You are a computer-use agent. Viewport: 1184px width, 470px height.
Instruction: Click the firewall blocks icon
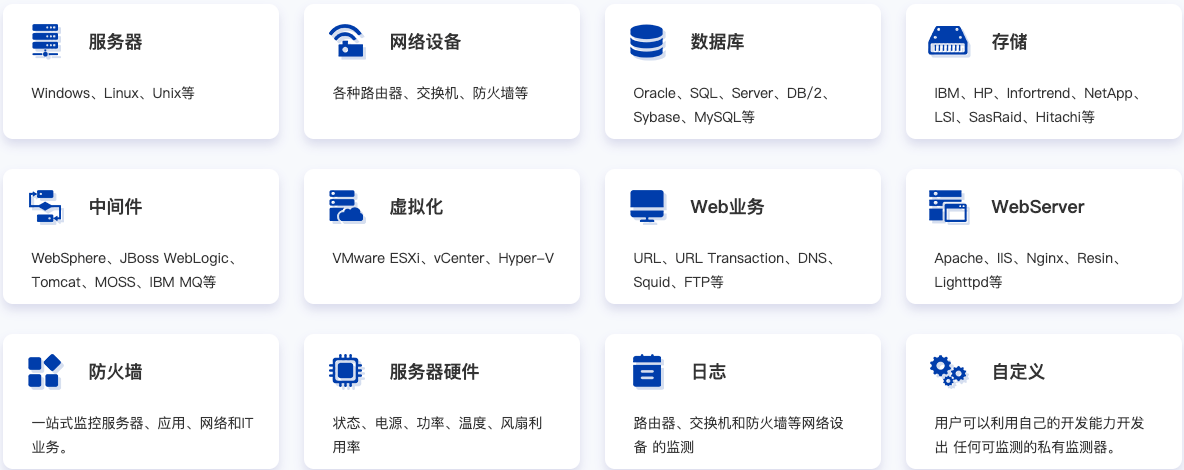(x=45, y=371)
